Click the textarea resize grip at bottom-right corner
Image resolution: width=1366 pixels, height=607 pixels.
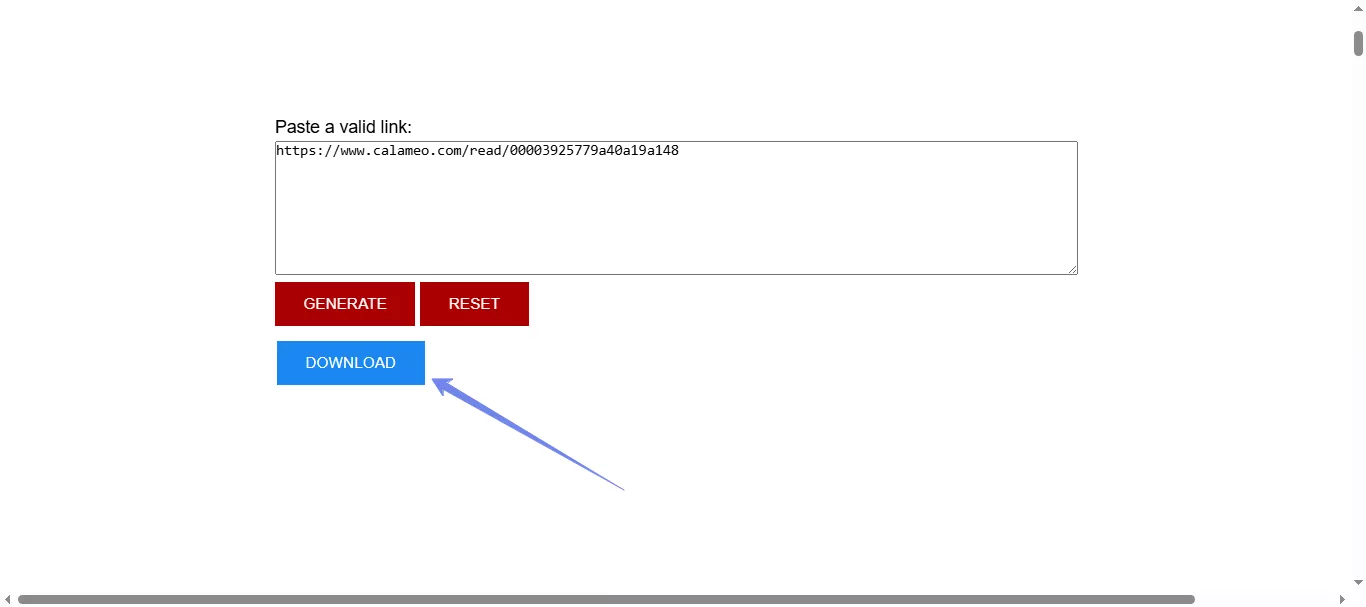pyautogui.click(x=1073, y=269)
